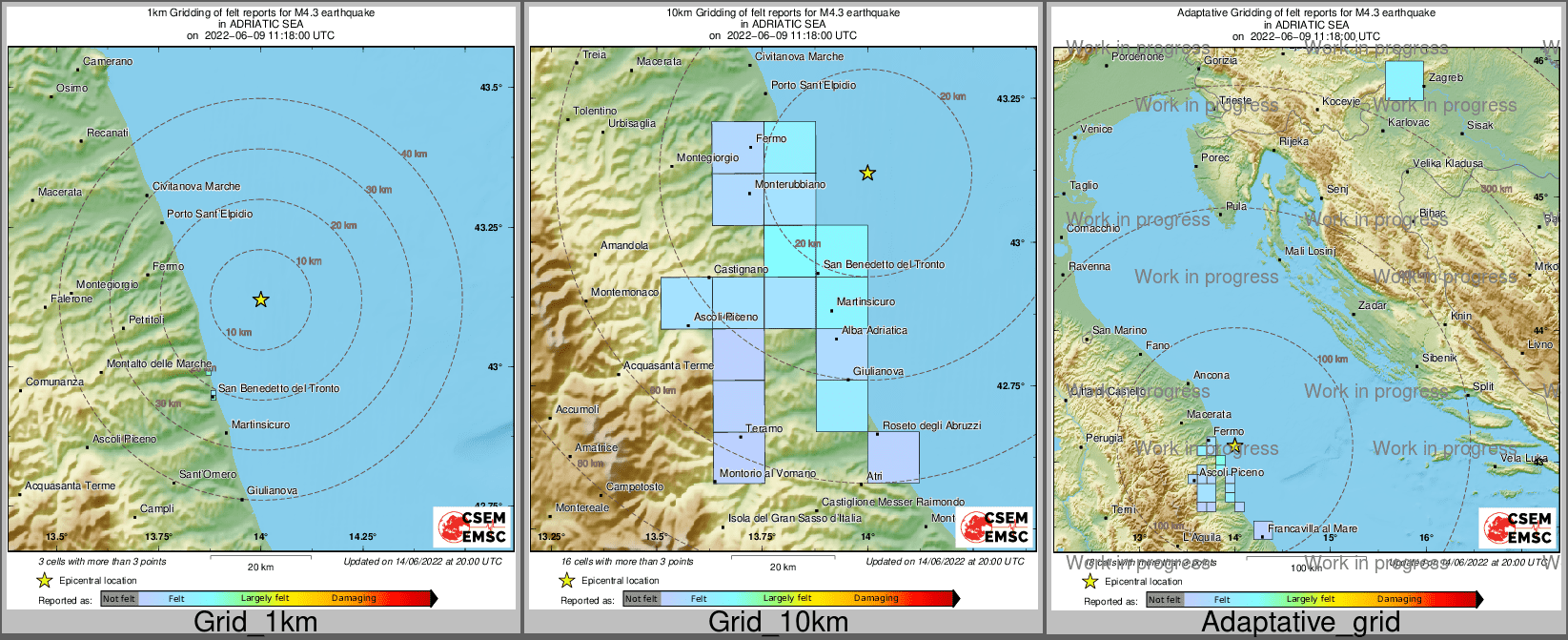This screenshot has width=1568, height=640.
Task: Click 'Largely felt' on the Adaptative_grid color bar
Action: (x=1311, y=599)
